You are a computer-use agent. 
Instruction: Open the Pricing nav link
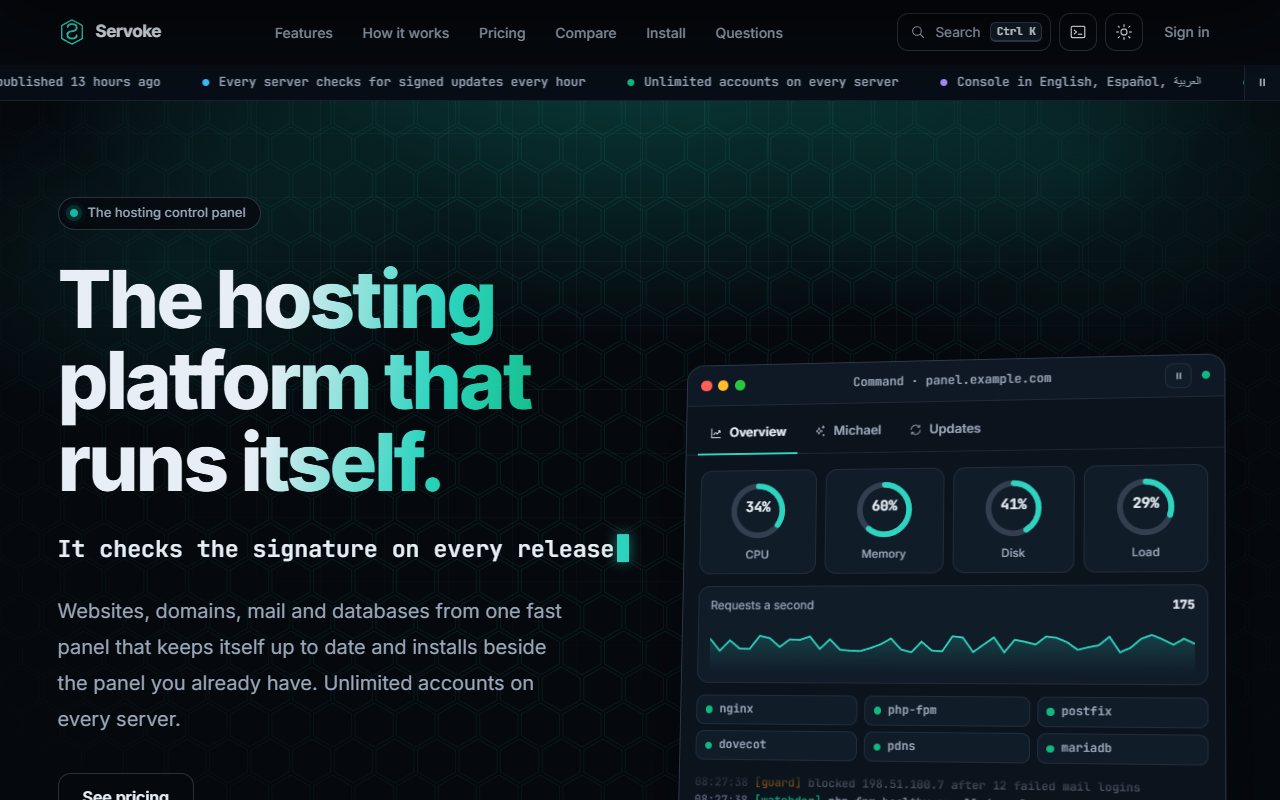point(502,33)
